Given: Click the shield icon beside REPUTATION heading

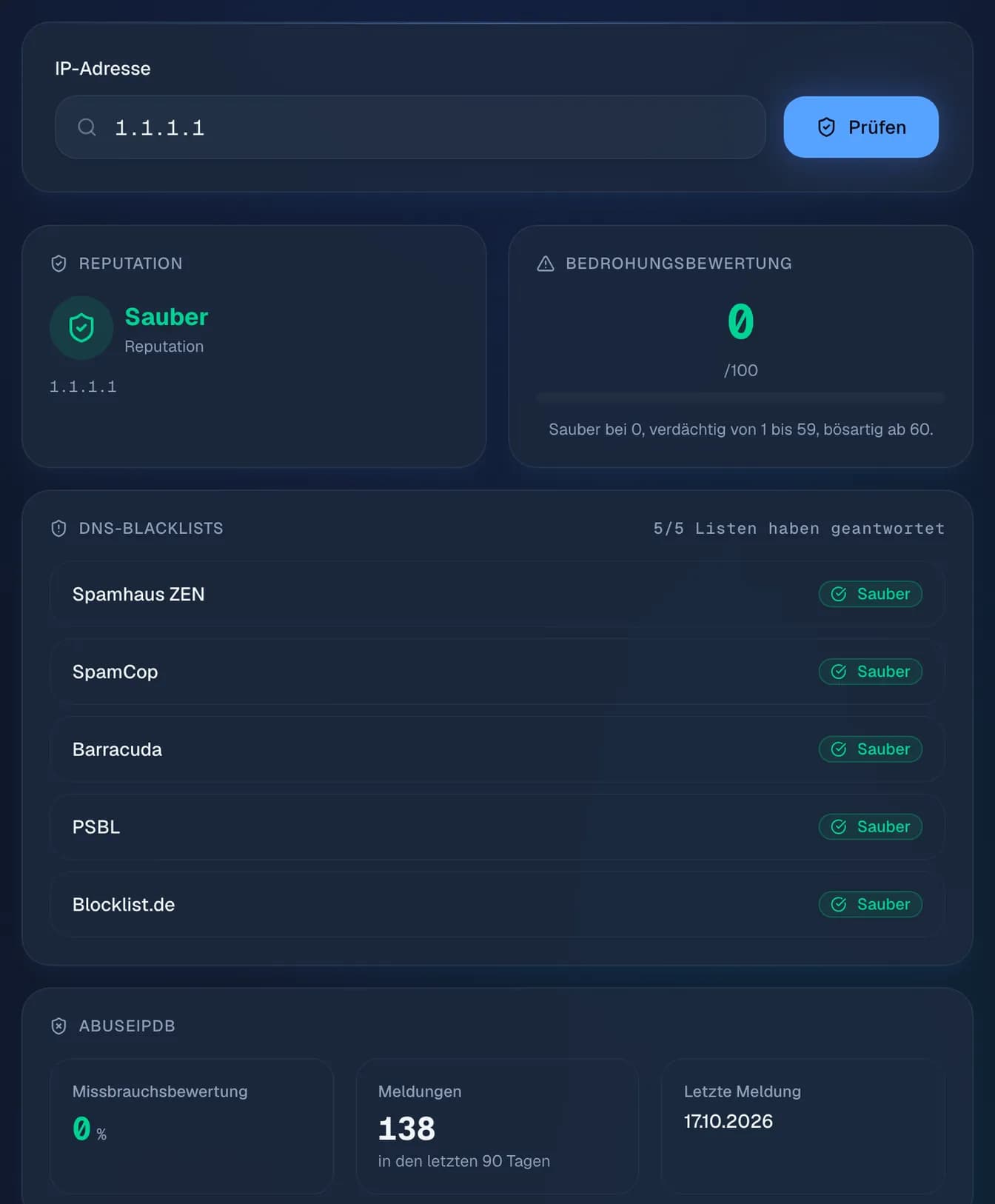Looking at the screenshot, I should (x=58, y=264).
